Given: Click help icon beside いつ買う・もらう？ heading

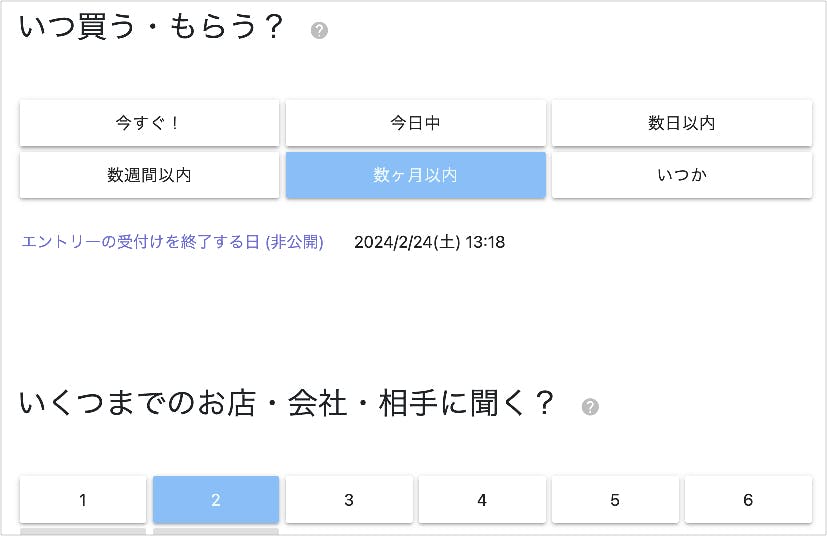Looking at the screenshot, I should point(319,30).
